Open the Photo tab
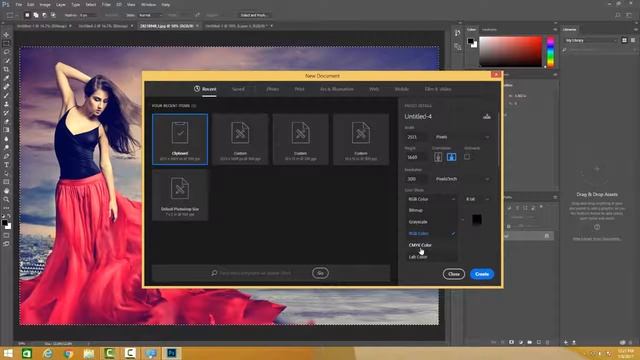Image resolution: width=640 pixels, height=360 pixels. pyautogui.click(x=273, y=89)
